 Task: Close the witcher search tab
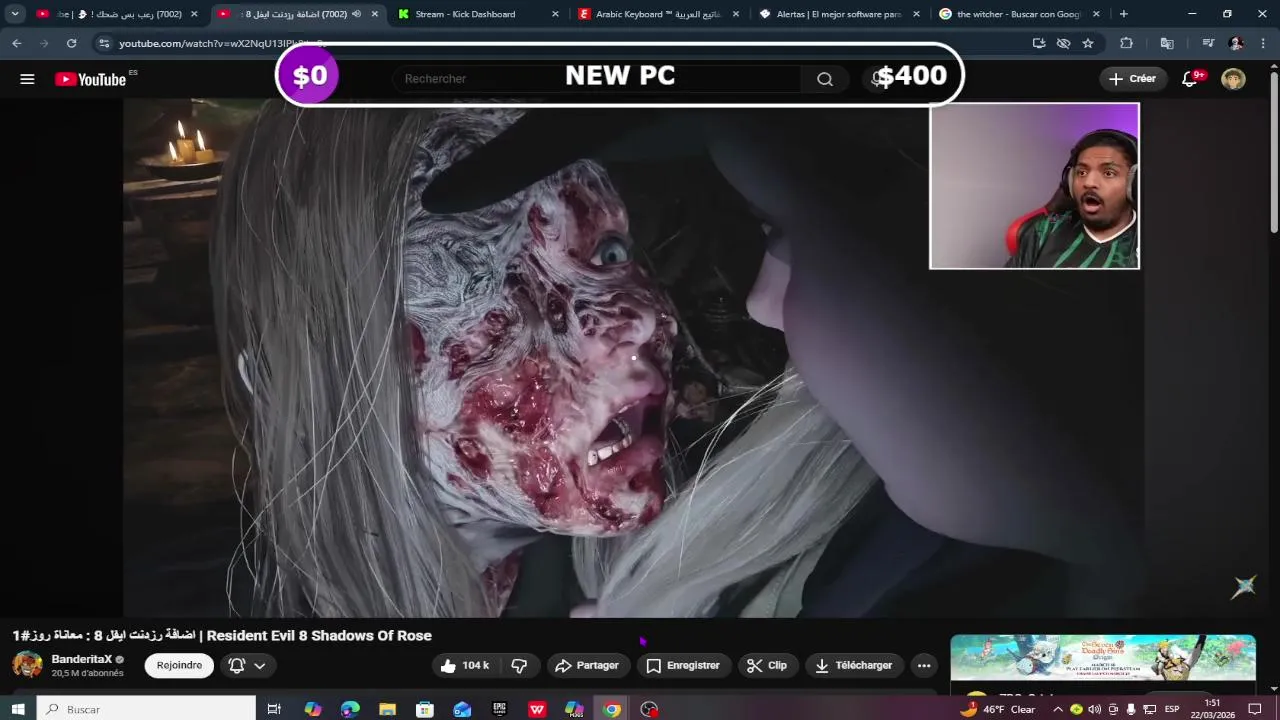click(x=1096, y=14)
